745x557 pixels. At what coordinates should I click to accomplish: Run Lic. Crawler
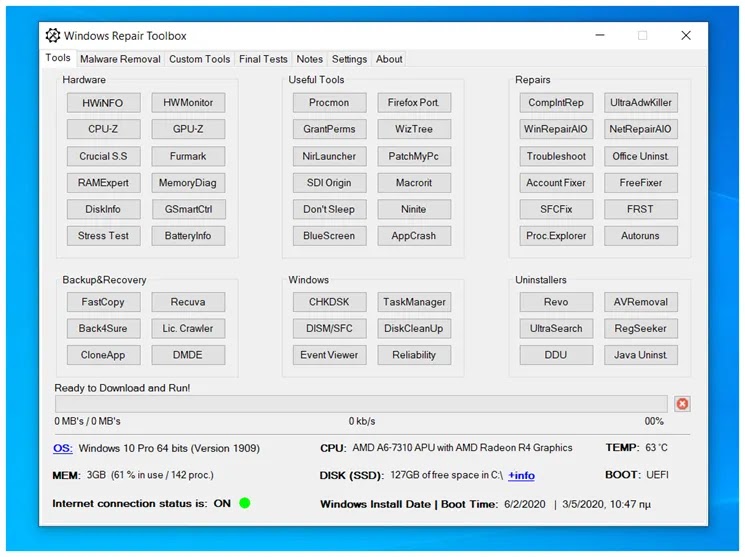[x=188, y=328]
